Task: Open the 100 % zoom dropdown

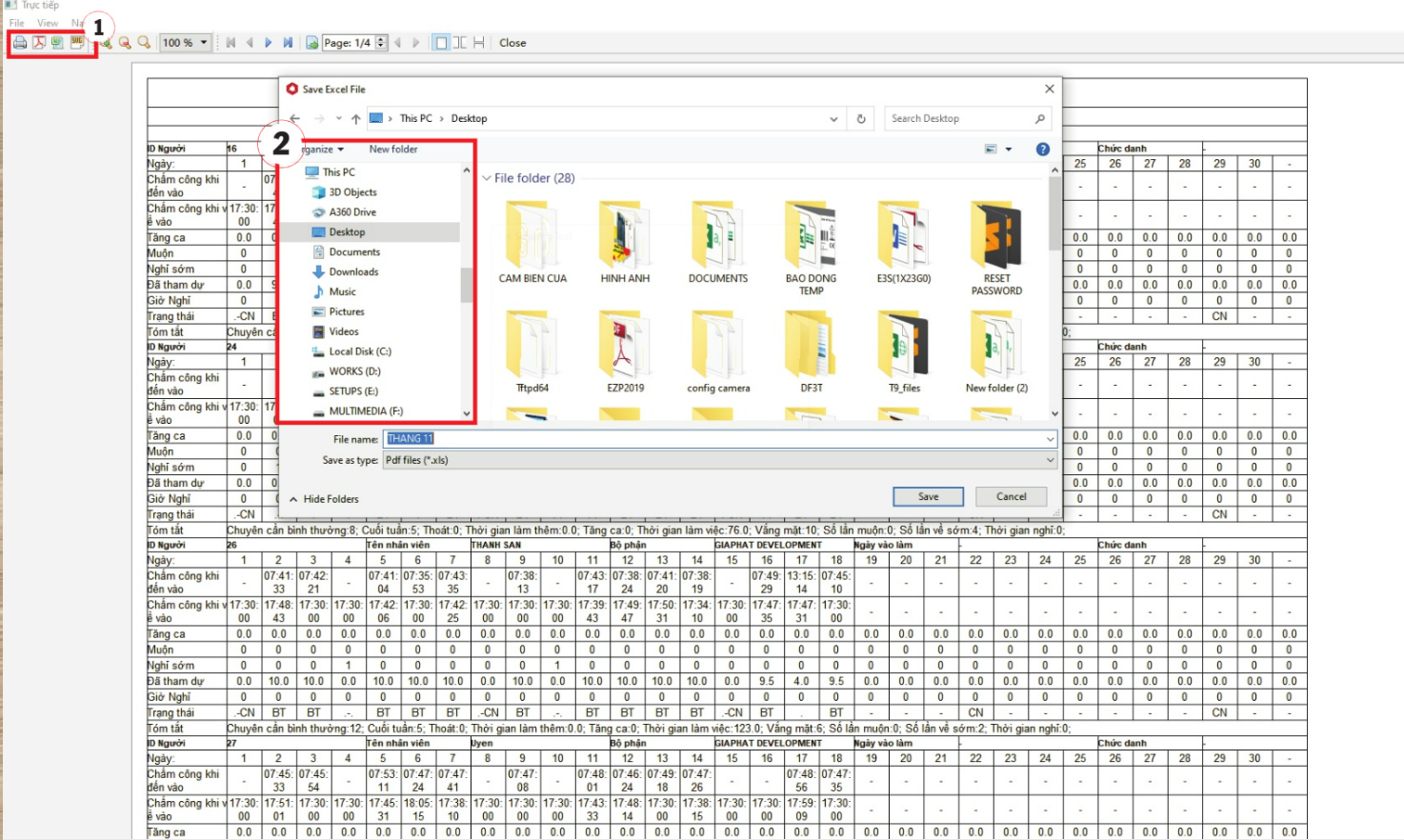Action: (x=204, y=43)
